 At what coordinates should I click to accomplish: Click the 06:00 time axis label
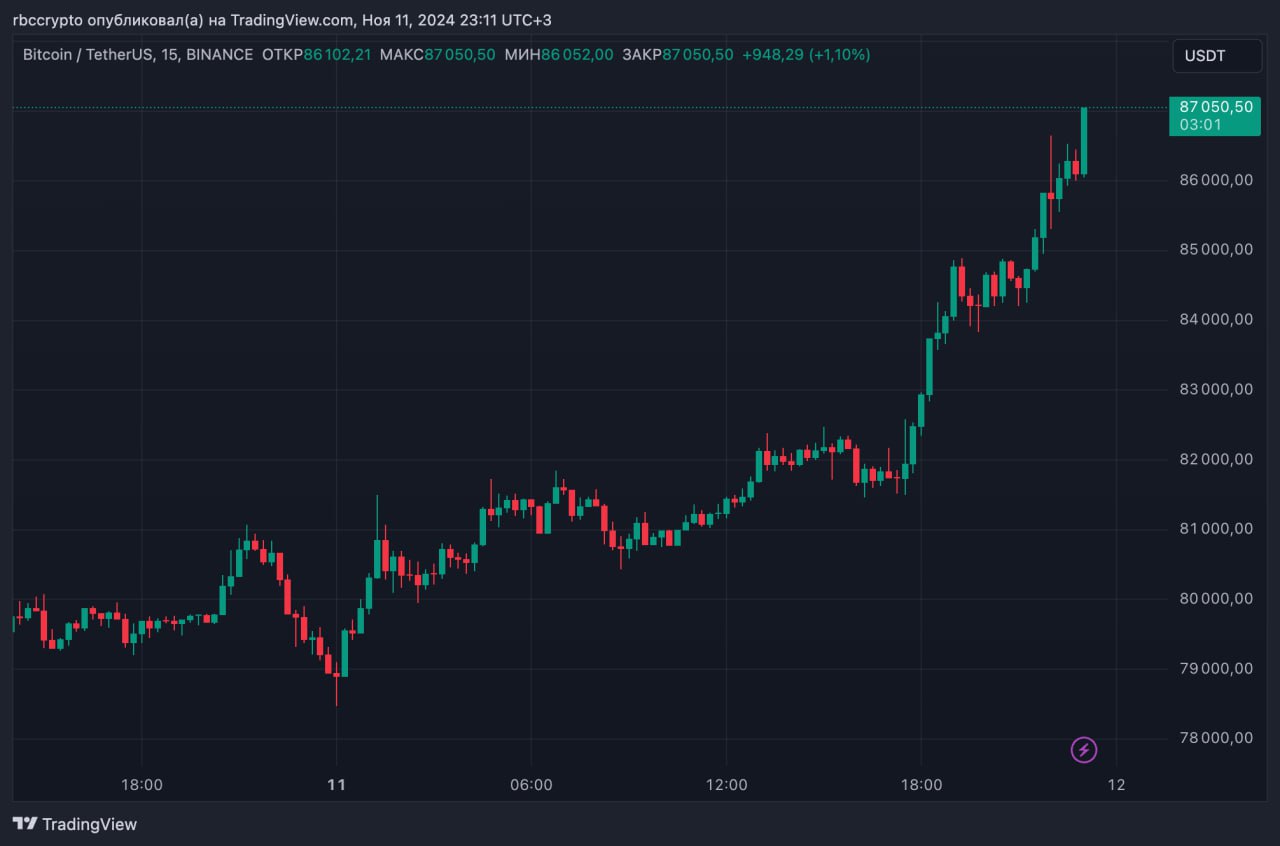click(531, 785)
